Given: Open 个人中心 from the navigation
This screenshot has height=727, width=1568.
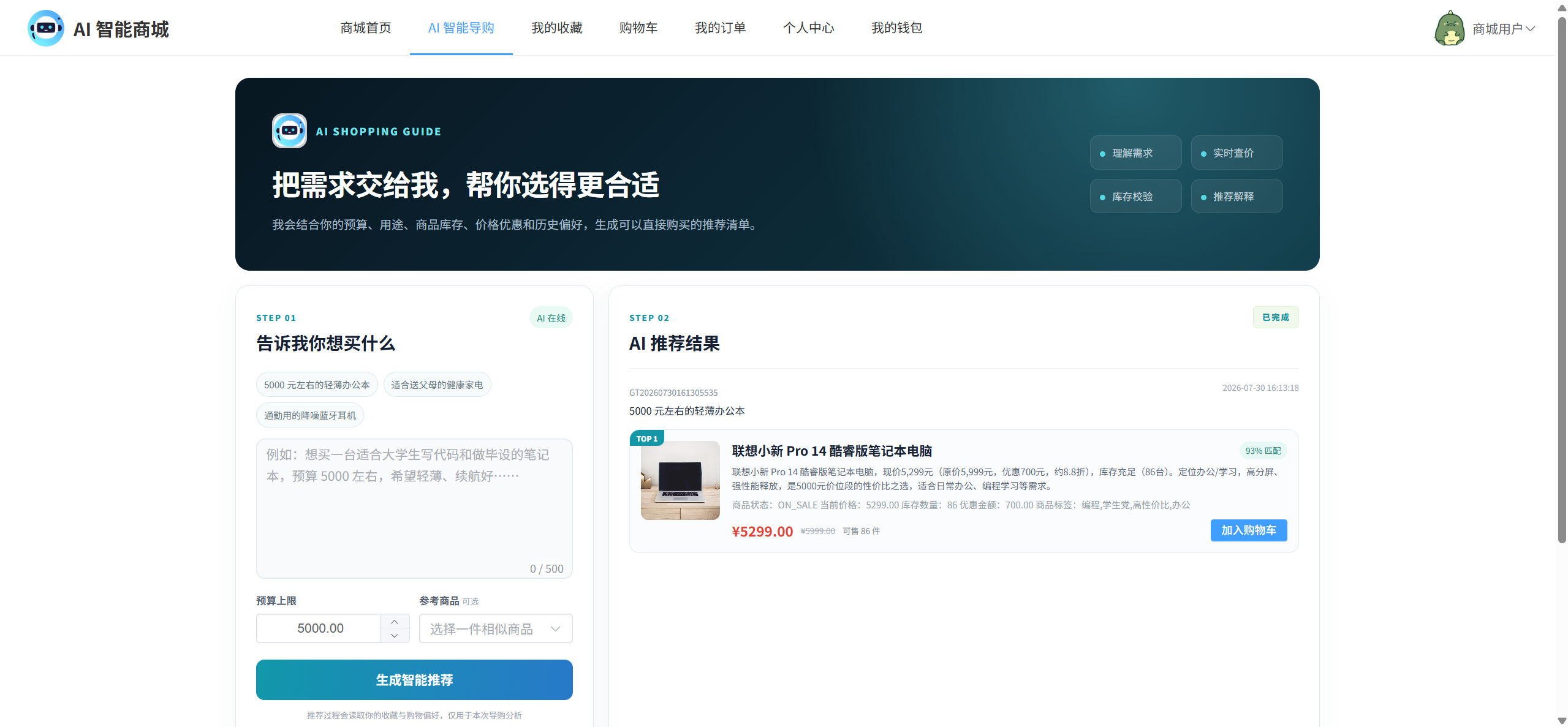Looking at the screenshot, I should tap(808, 28).
